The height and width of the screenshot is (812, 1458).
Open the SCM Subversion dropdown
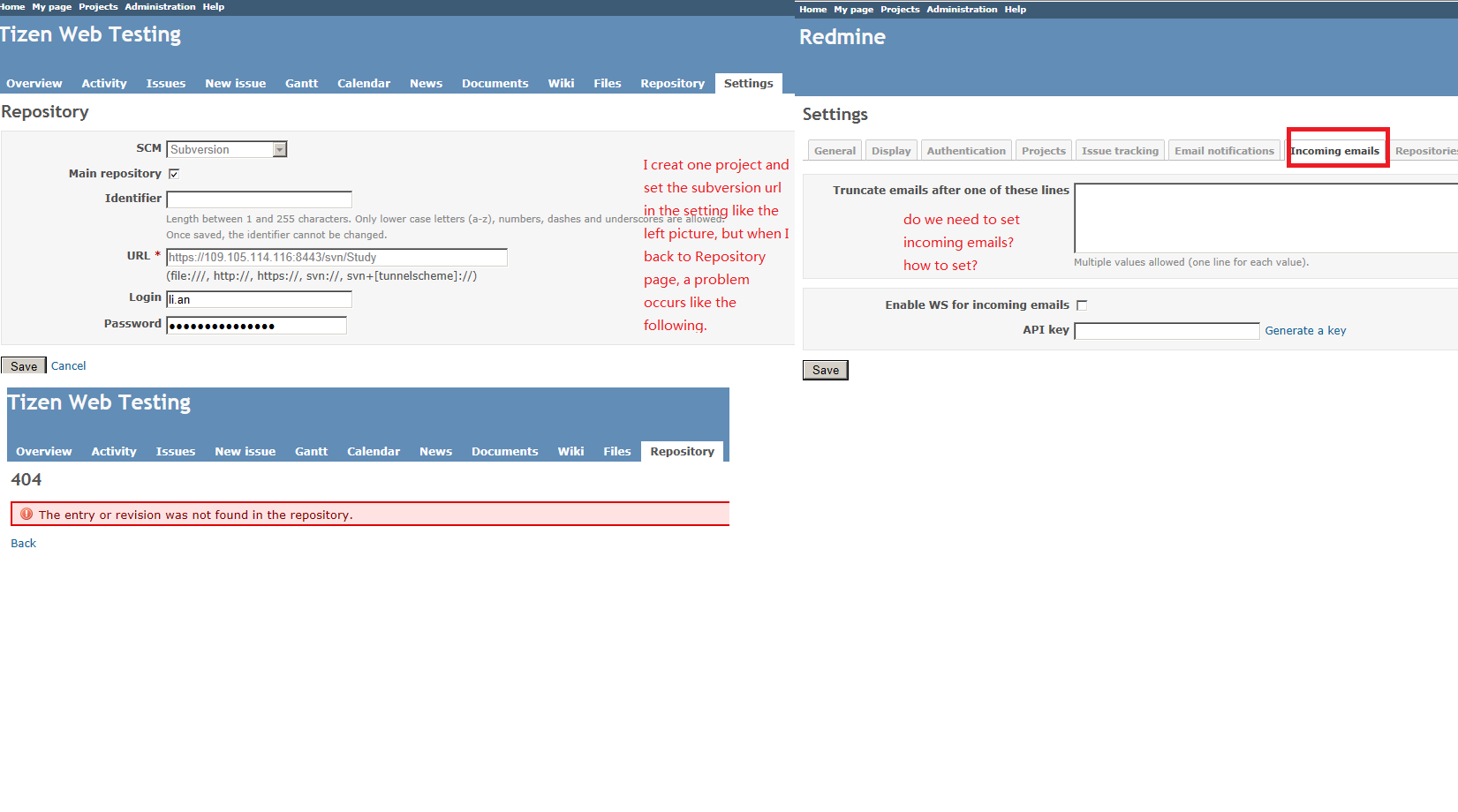226,149
